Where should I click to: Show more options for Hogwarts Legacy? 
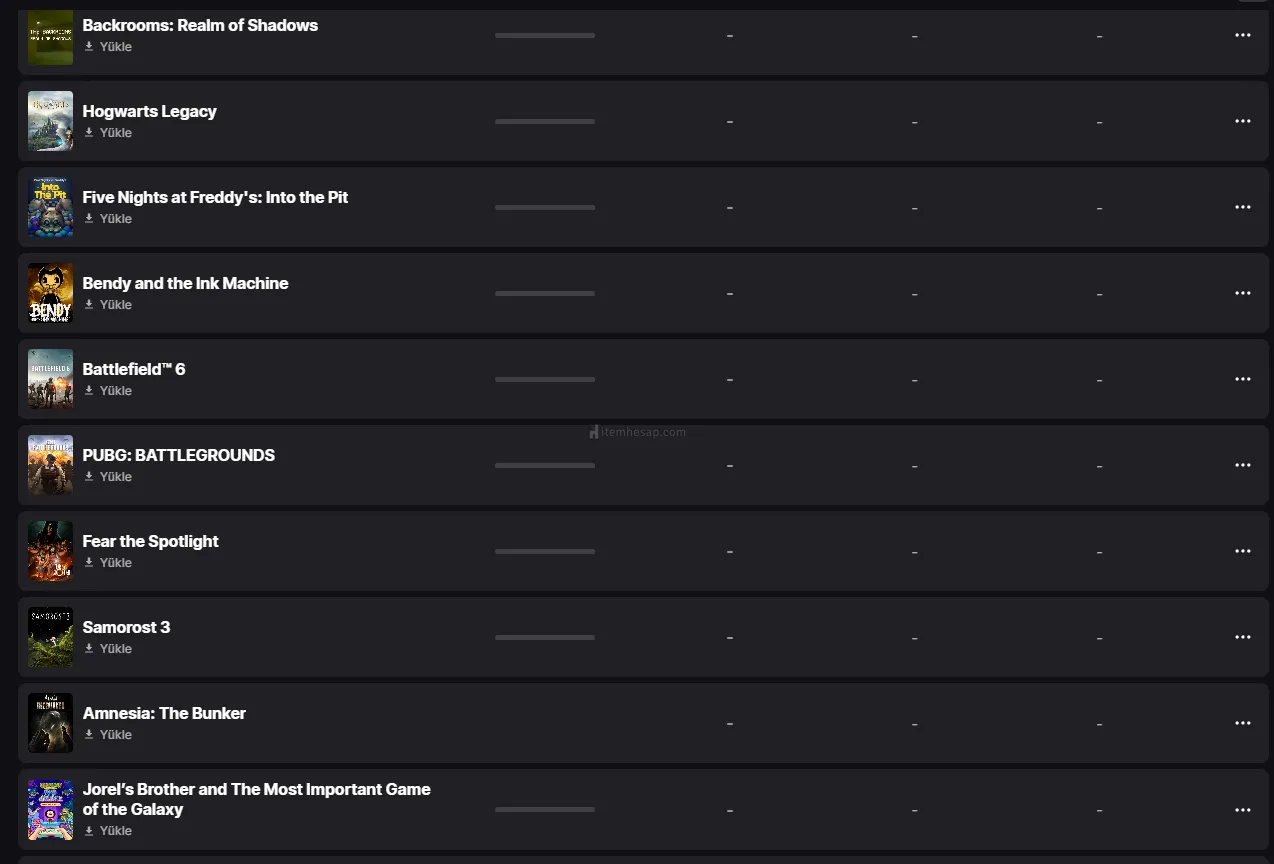click(1242, 121)
